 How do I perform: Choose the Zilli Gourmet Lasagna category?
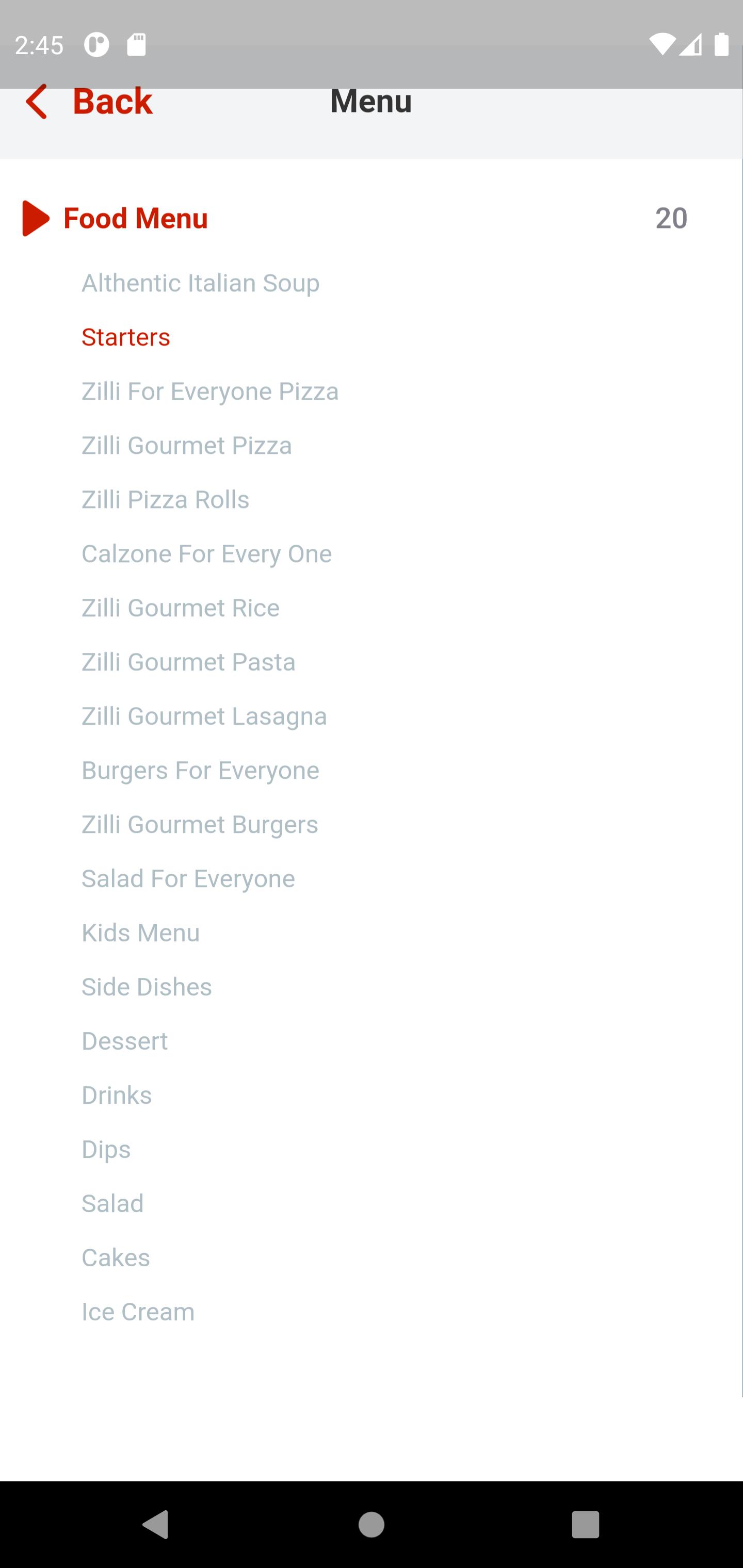tap(205, 716)
